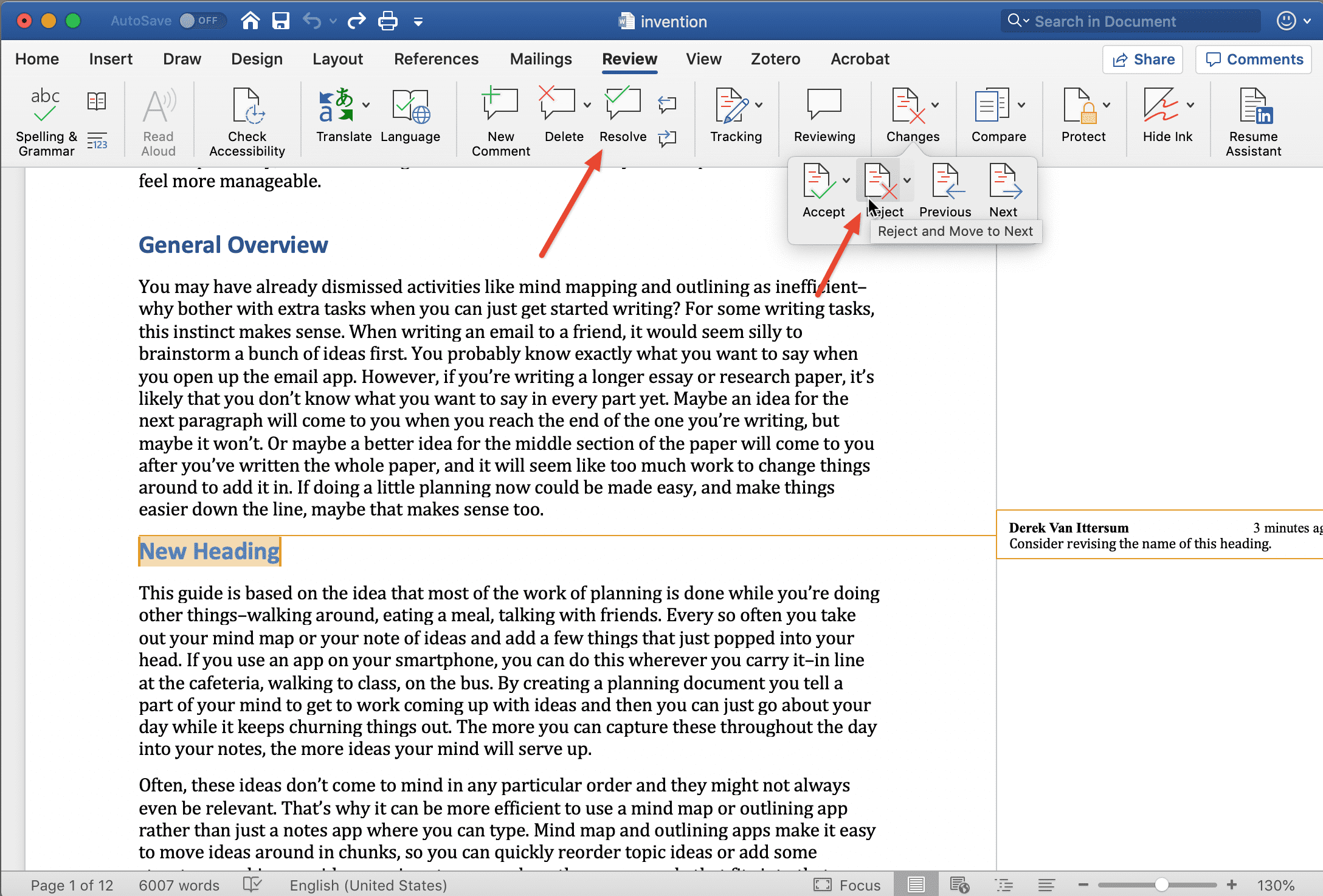Open the Home tab

(37, 59)
